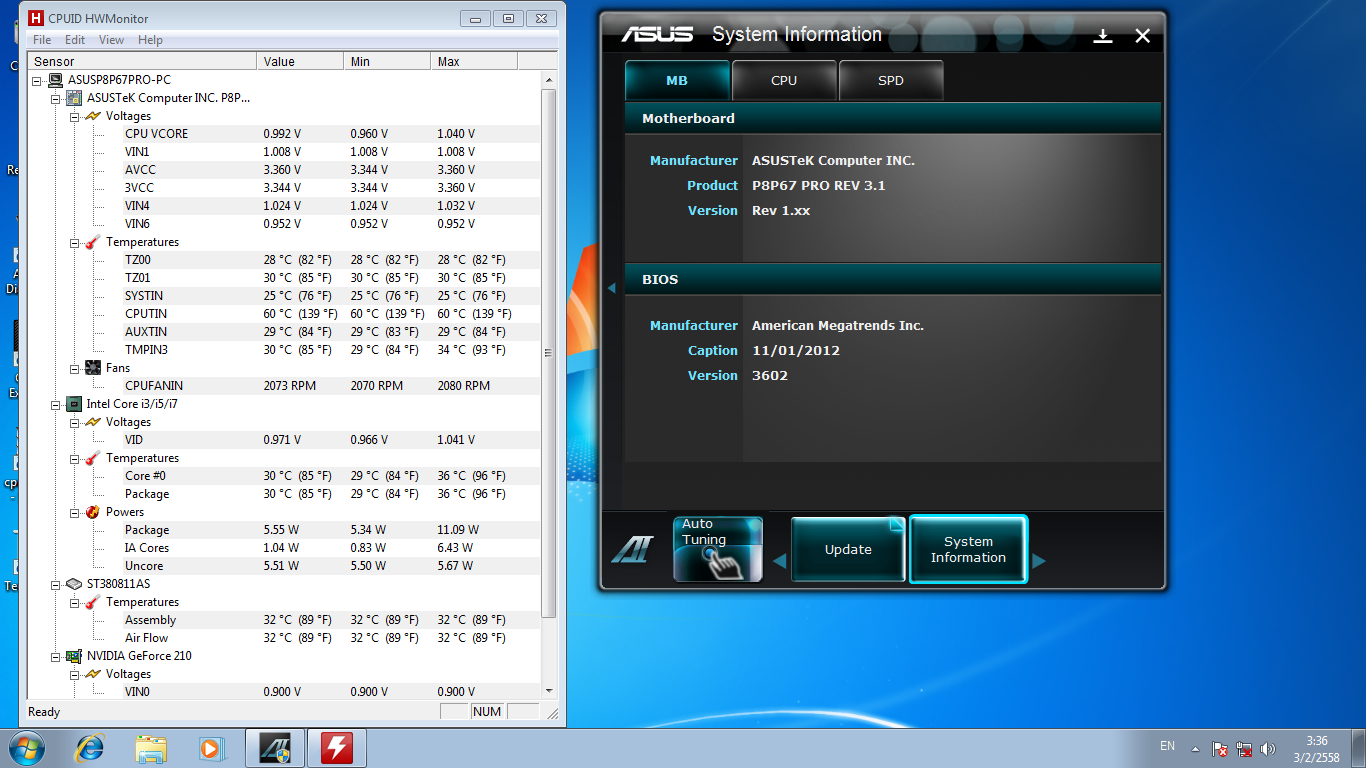
Task: Open the Windows Start menu
Action: coord(26,747)
